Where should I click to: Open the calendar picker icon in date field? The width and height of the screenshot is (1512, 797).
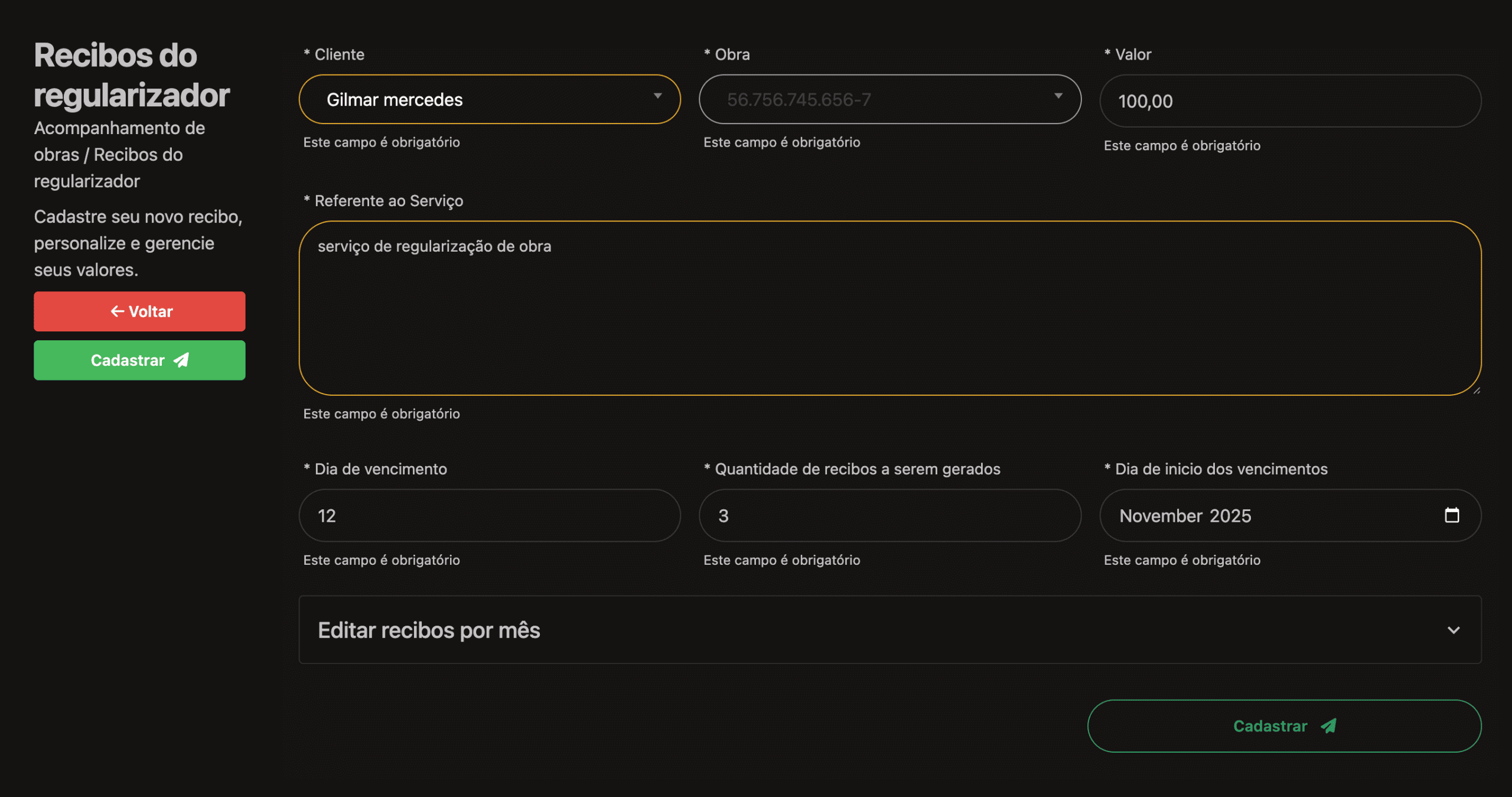(1451, 515)
